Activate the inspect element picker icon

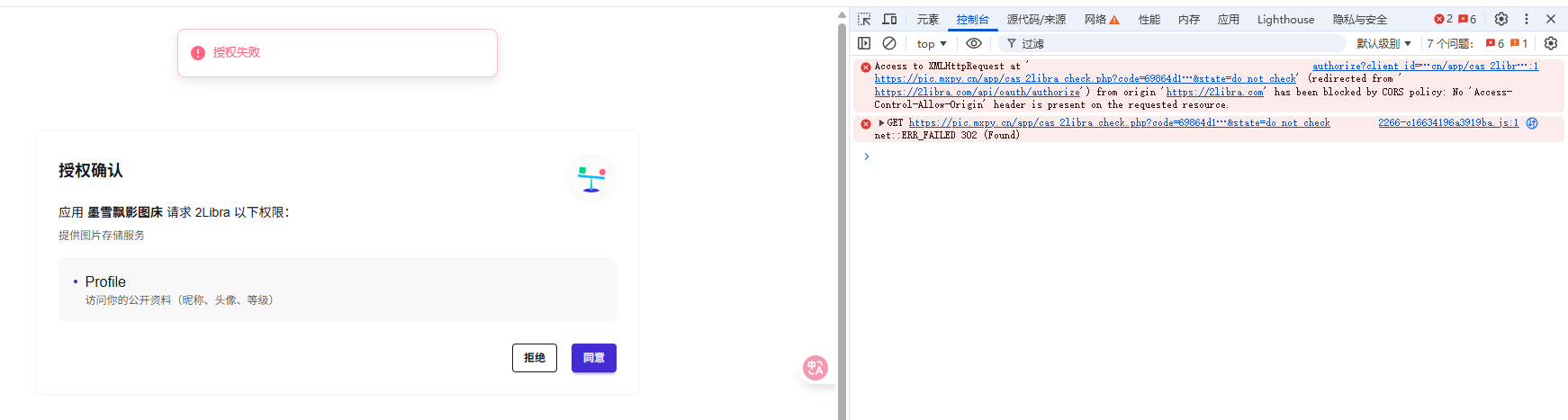pyautogui.click(x=864, y=19)
